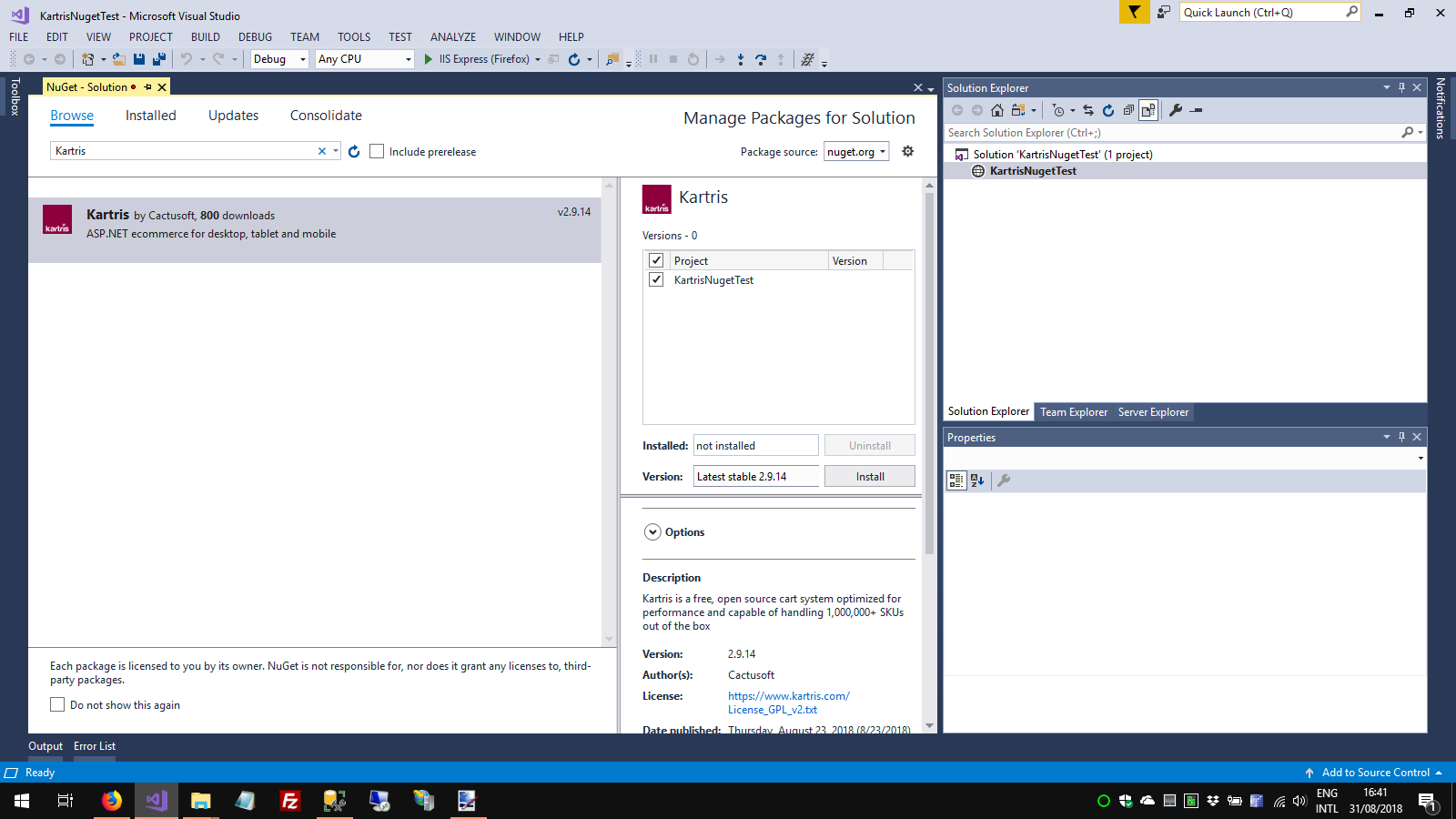
Task: Click the feedback filter icon near Quick Launch
Action: [1134, 12]
